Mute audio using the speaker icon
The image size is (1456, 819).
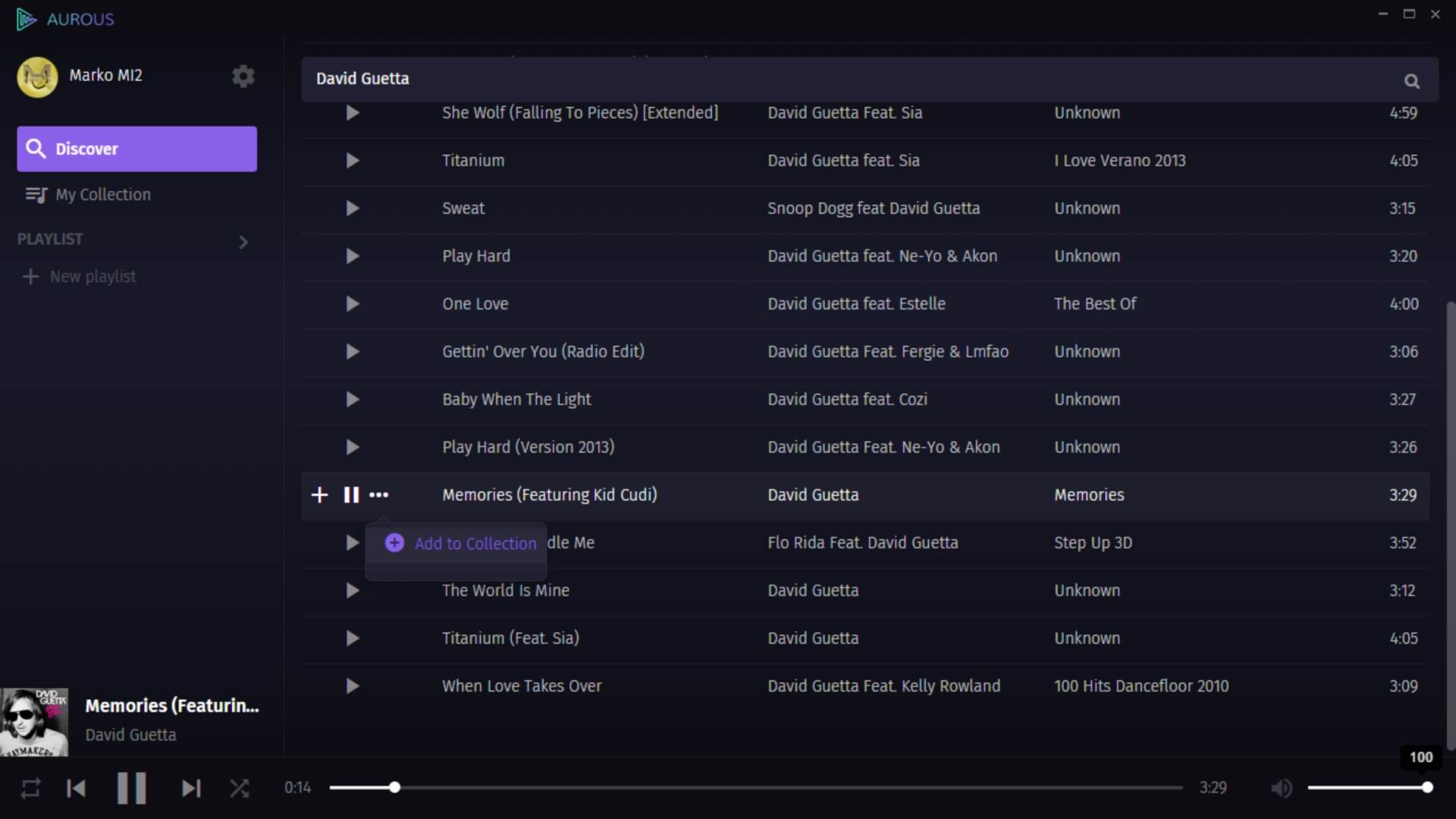[1281, 789]
